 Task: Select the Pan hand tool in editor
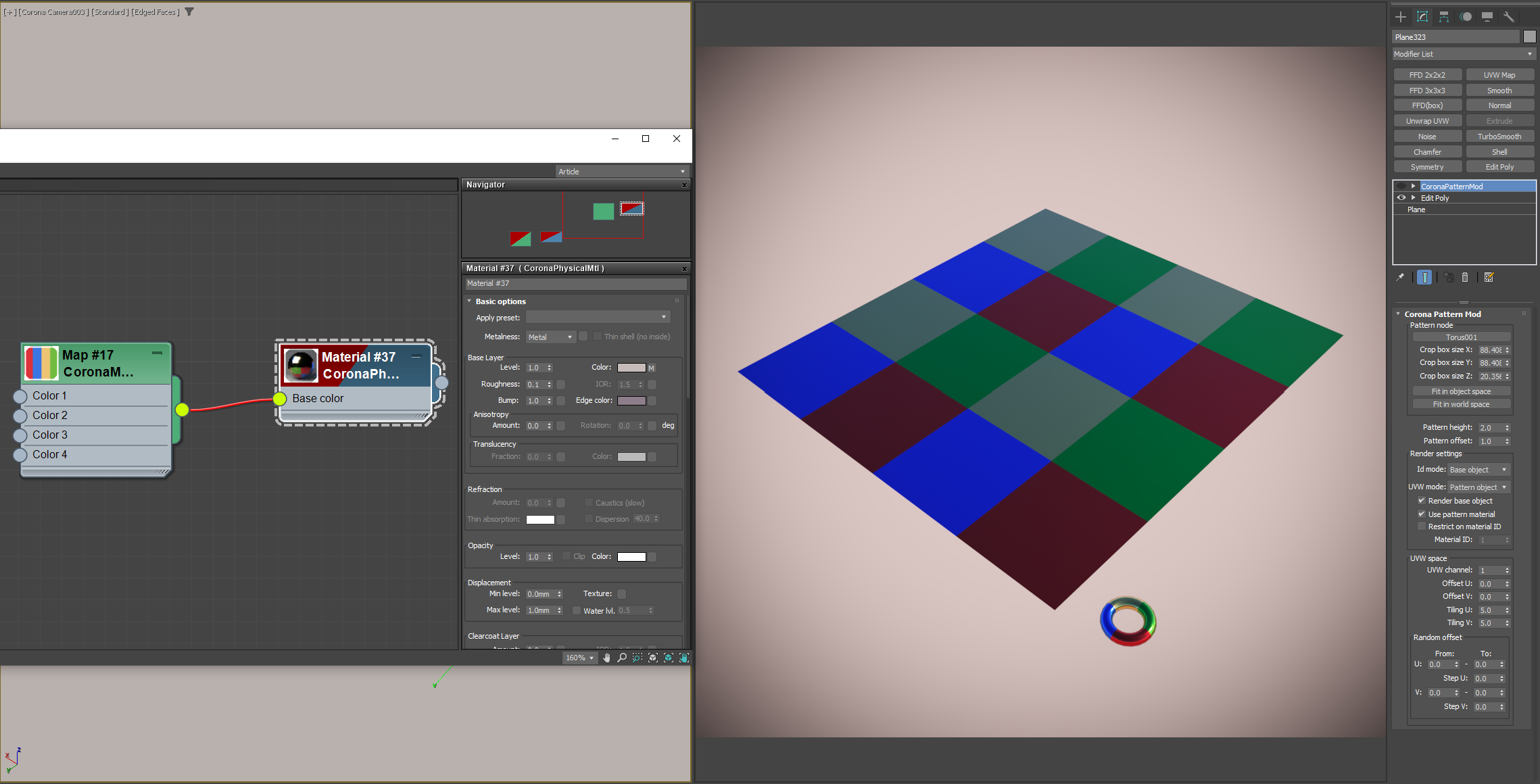[606, 658]
